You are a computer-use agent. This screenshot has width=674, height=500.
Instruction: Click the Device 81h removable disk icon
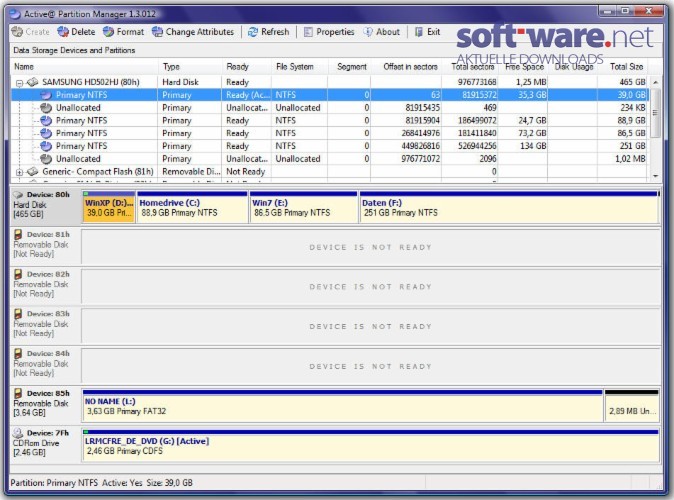click(x=18, y=234)
